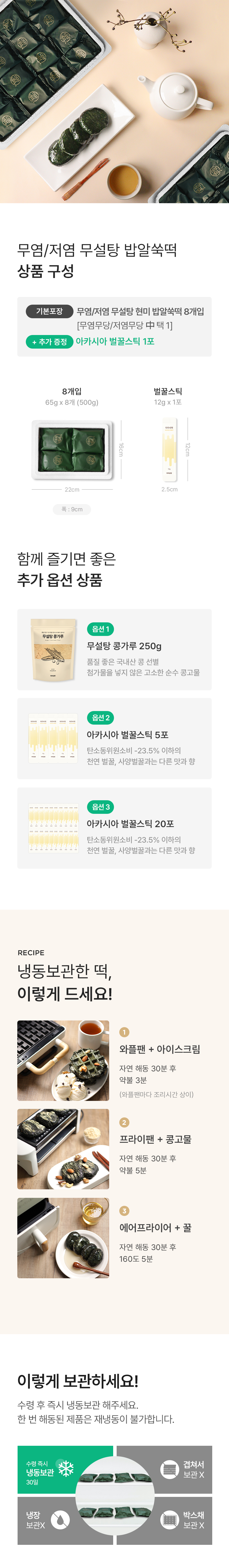Select the number 2 recipe step circle
The width and height of the screenshot is (229, 1568).
tap(124, 1122)
